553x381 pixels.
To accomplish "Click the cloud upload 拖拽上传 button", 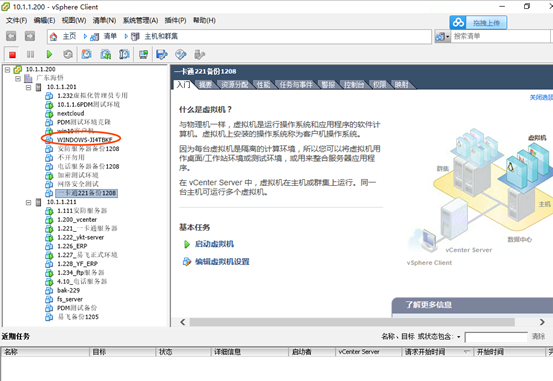I will point(478,23).
